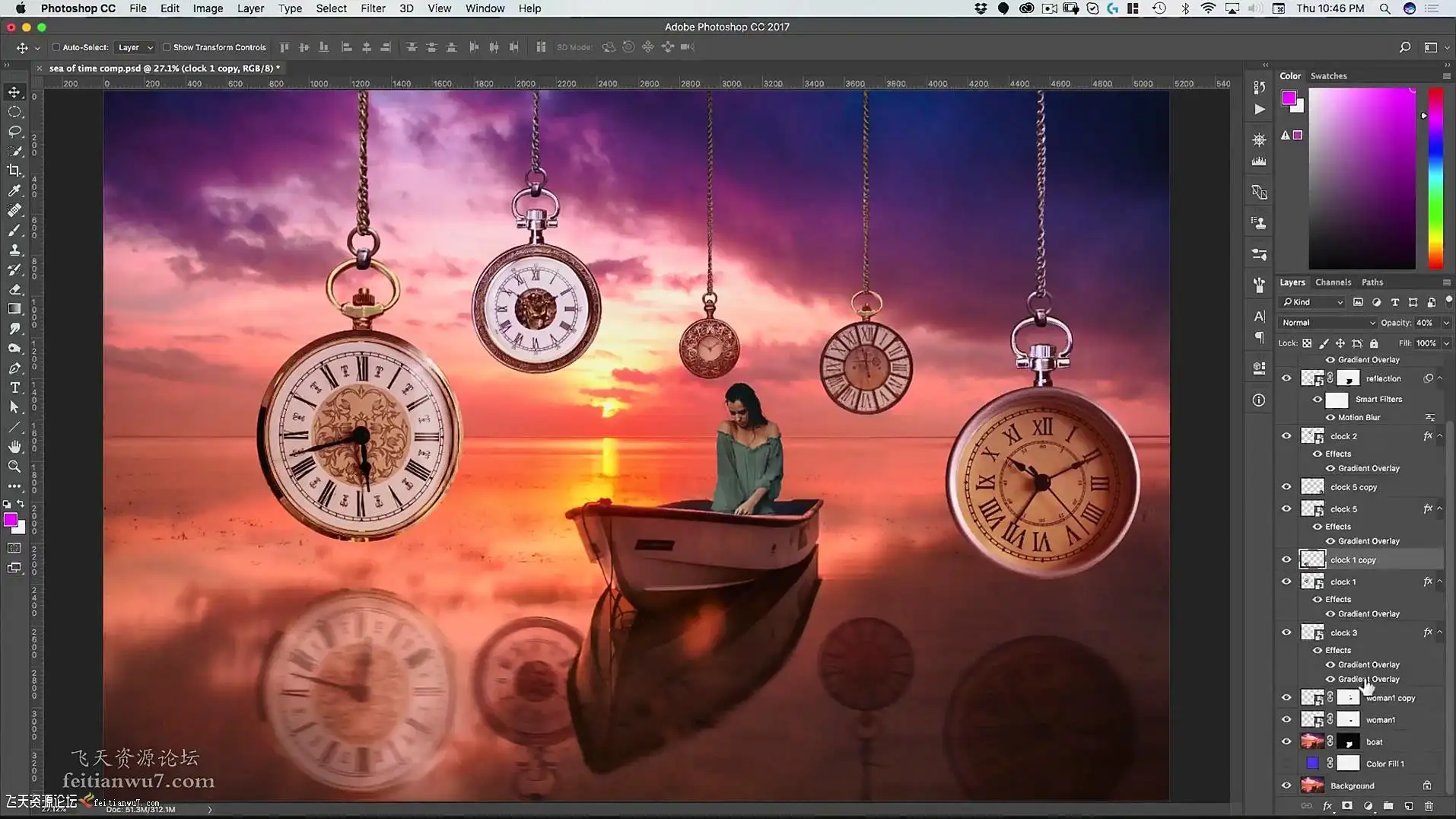Select the Gradient tool

14,309
